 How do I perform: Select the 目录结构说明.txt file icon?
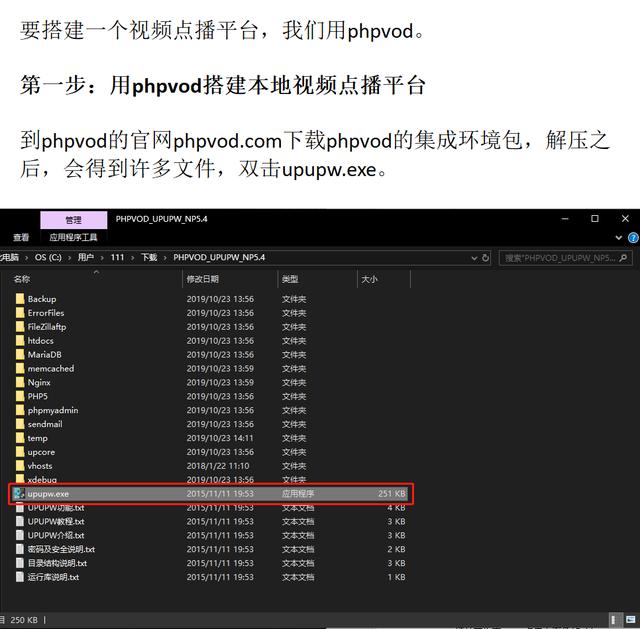[20, 563]
